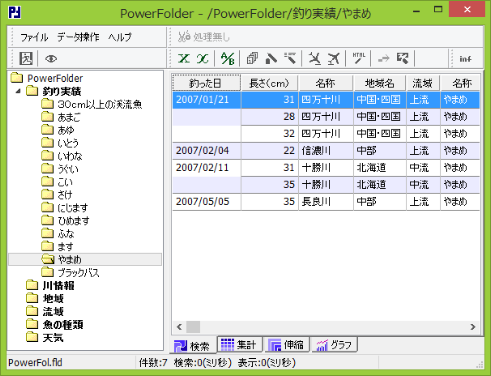Click the plain pencil edit icon
Image resolution: width=491 pixels, height=376 pixels.
[271, 59]
